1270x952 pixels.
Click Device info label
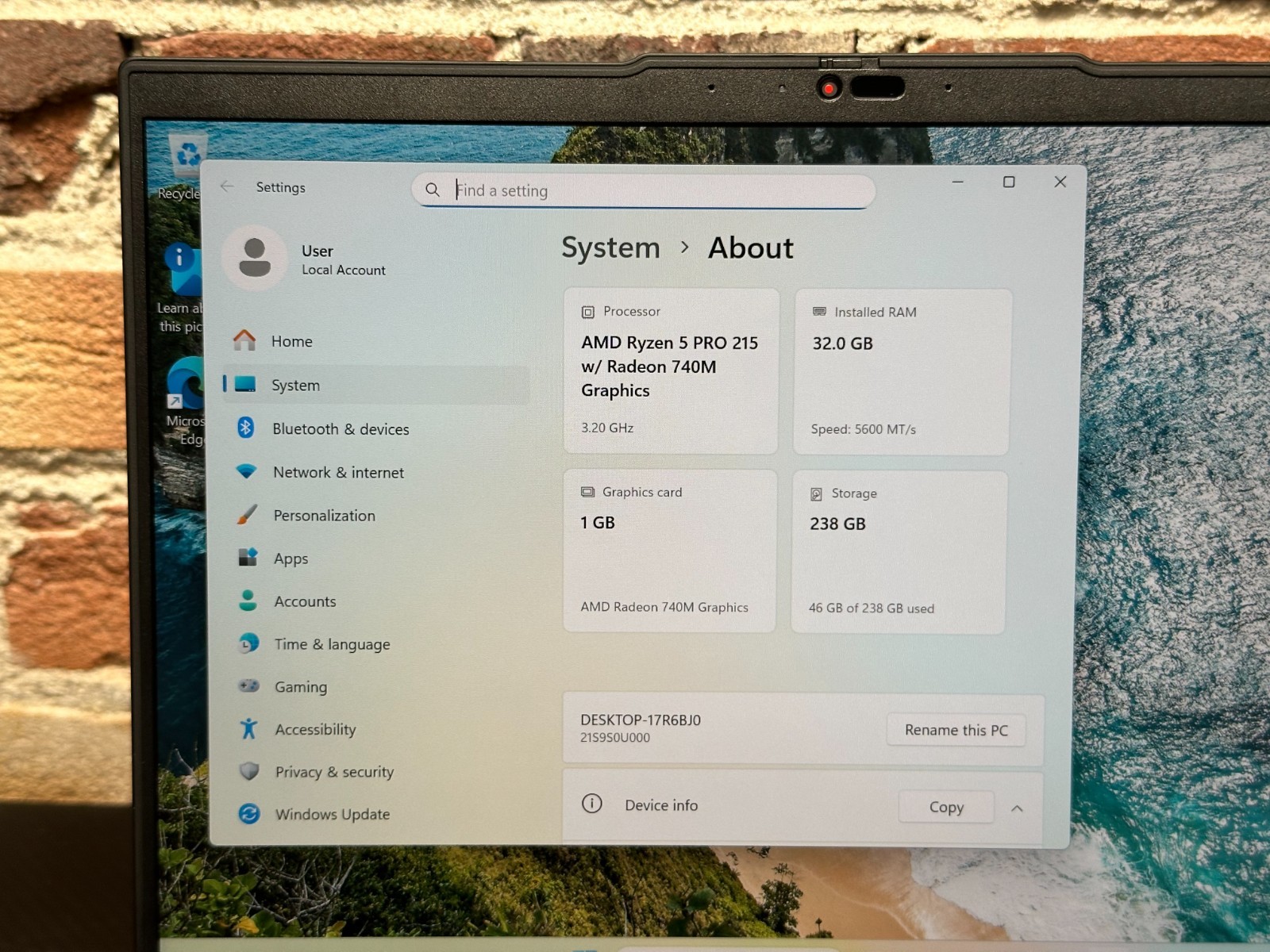(x=661, y=805)
